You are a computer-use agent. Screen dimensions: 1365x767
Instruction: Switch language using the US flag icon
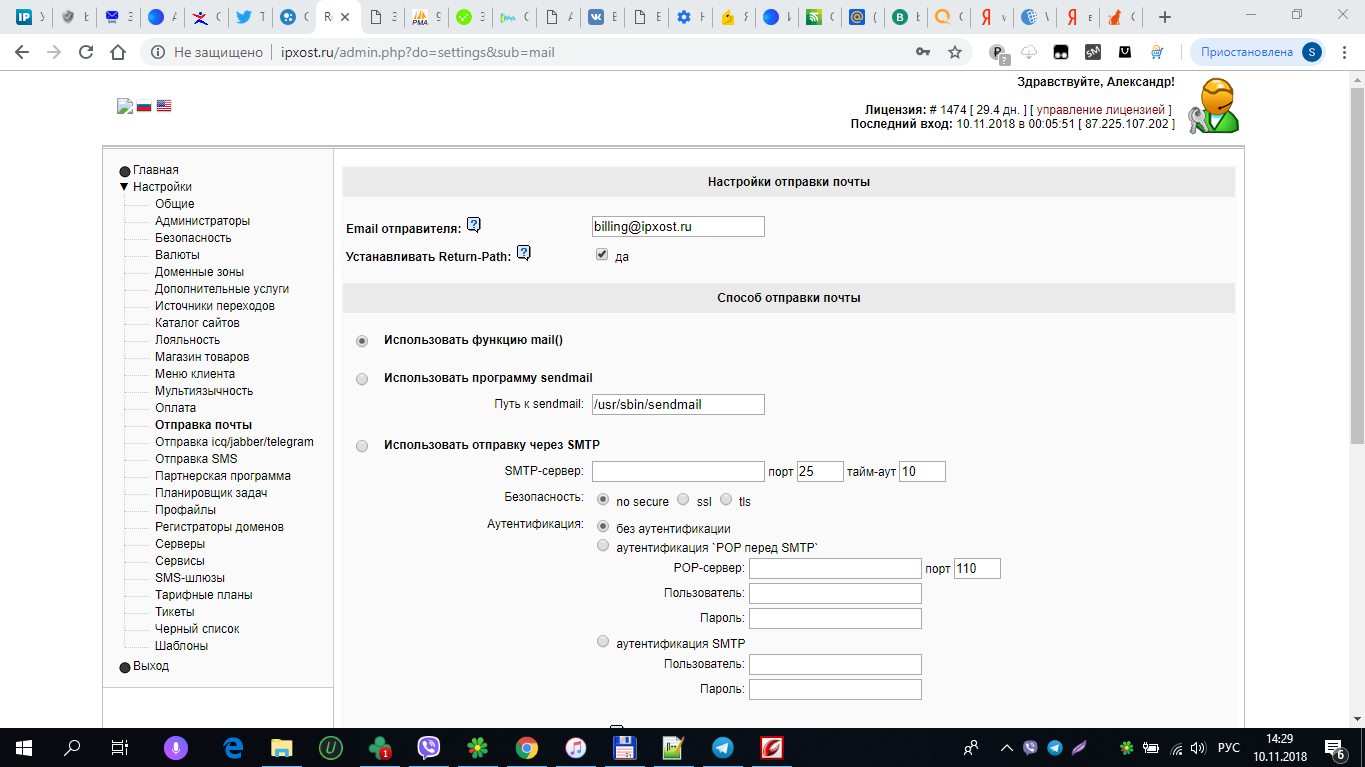(164, 106)
